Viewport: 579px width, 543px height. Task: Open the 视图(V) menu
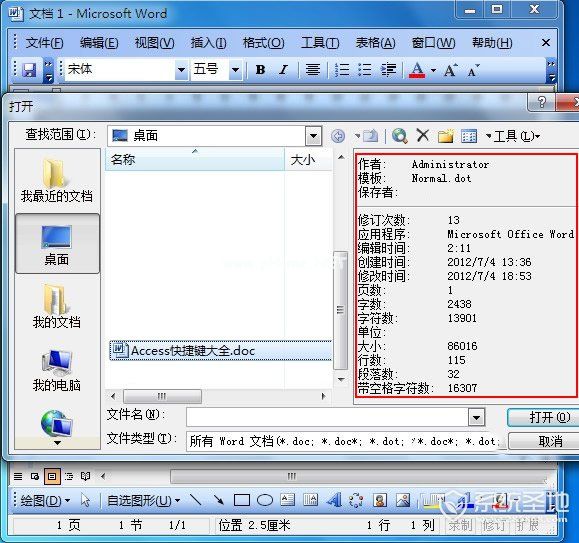pos(154,43)
